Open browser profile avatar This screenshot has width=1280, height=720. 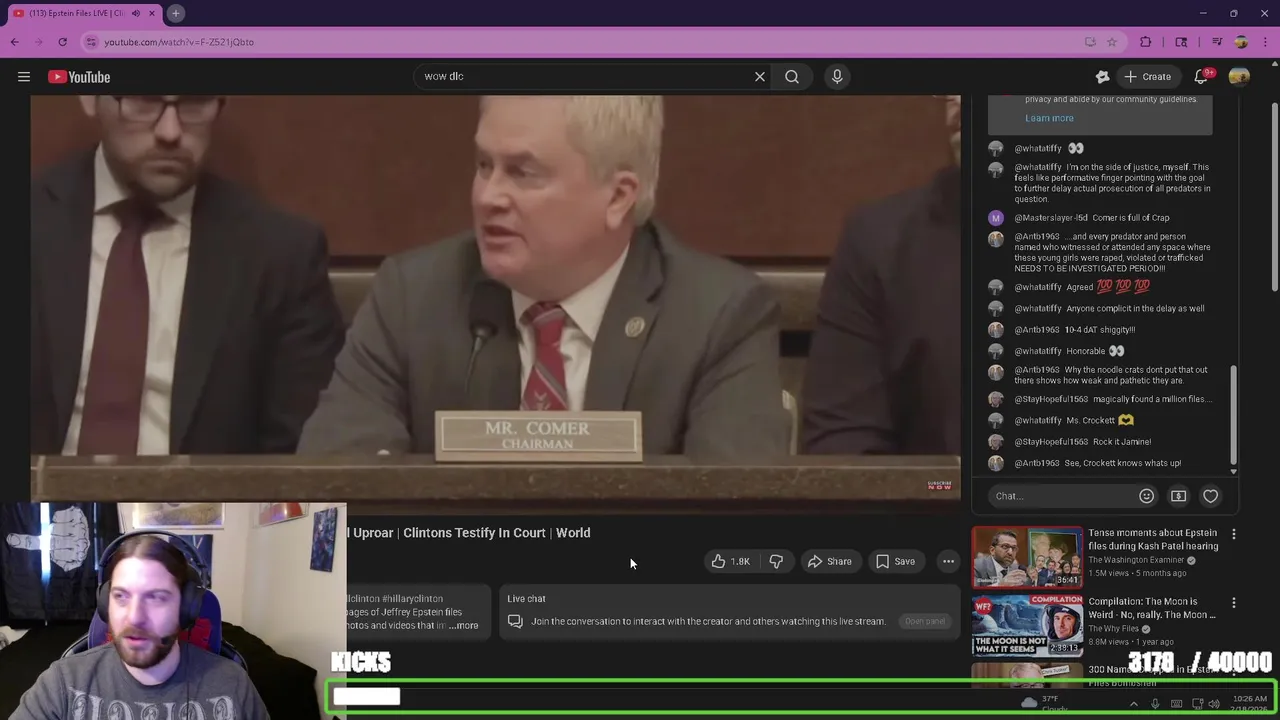(x=1241, y=42)
